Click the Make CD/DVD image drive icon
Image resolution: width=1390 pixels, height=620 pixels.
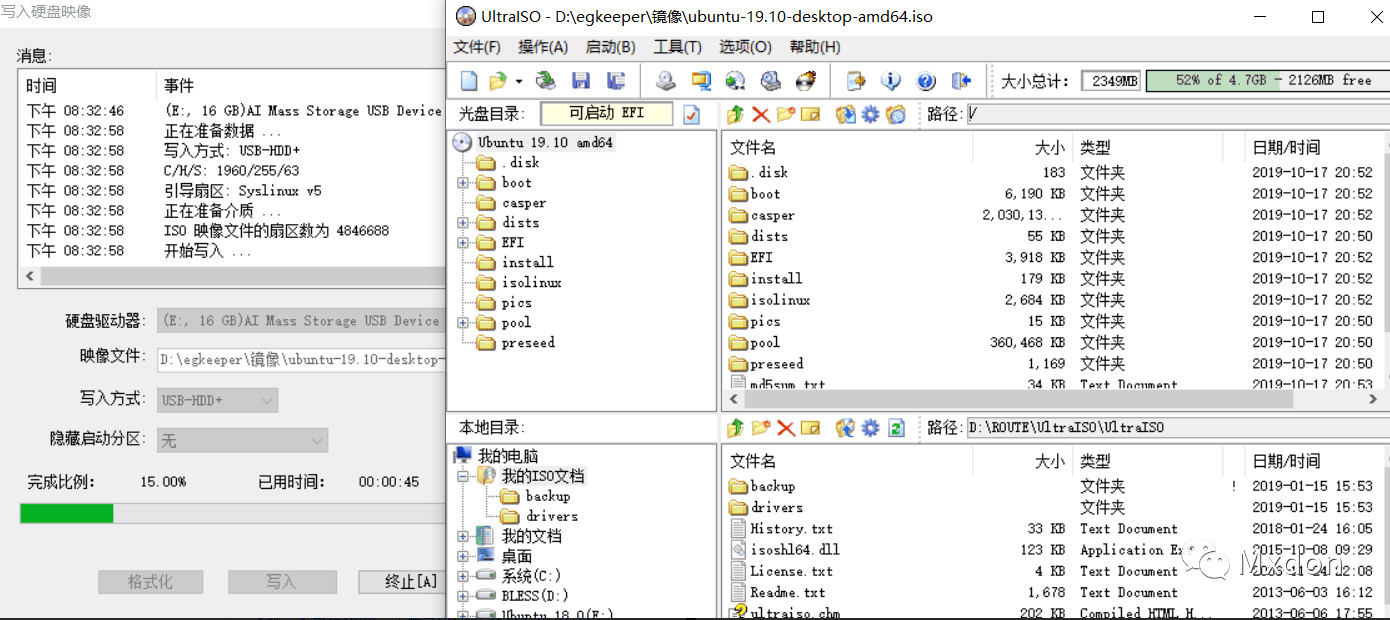coord(666,81)
